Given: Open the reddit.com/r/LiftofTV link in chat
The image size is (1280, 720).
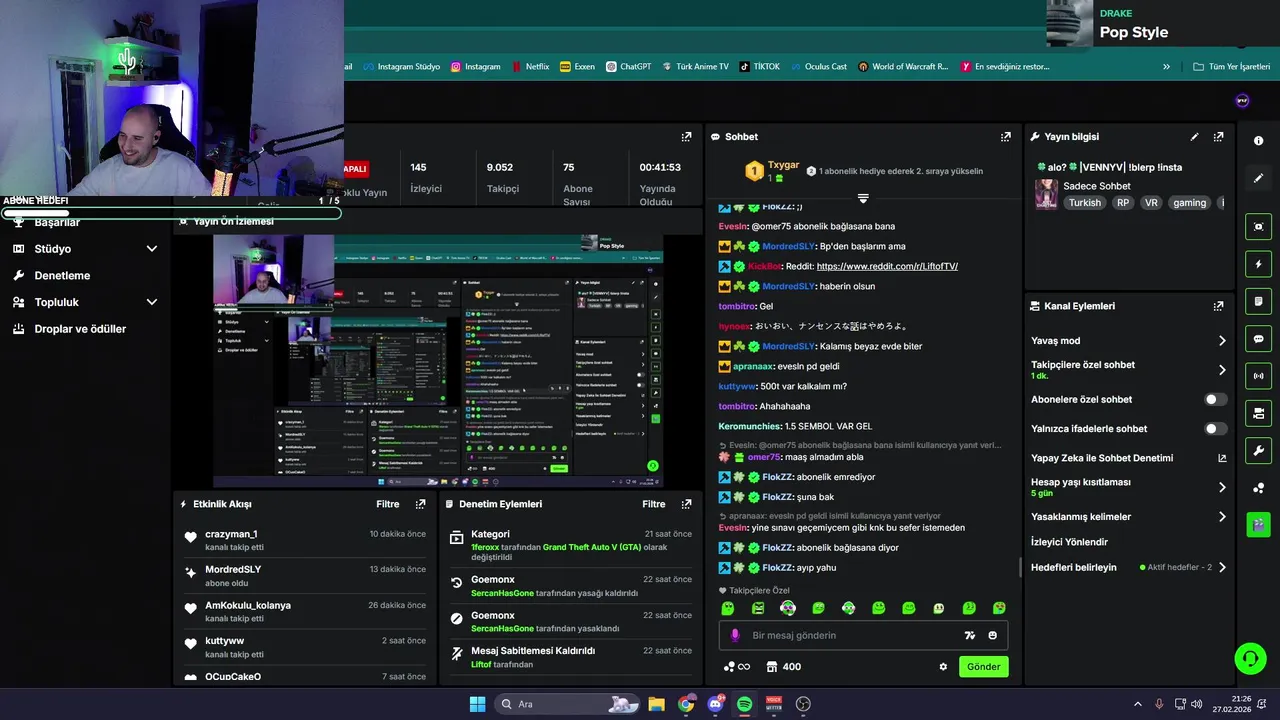Looking at the screenshot, I should click(x=887, y=266).
